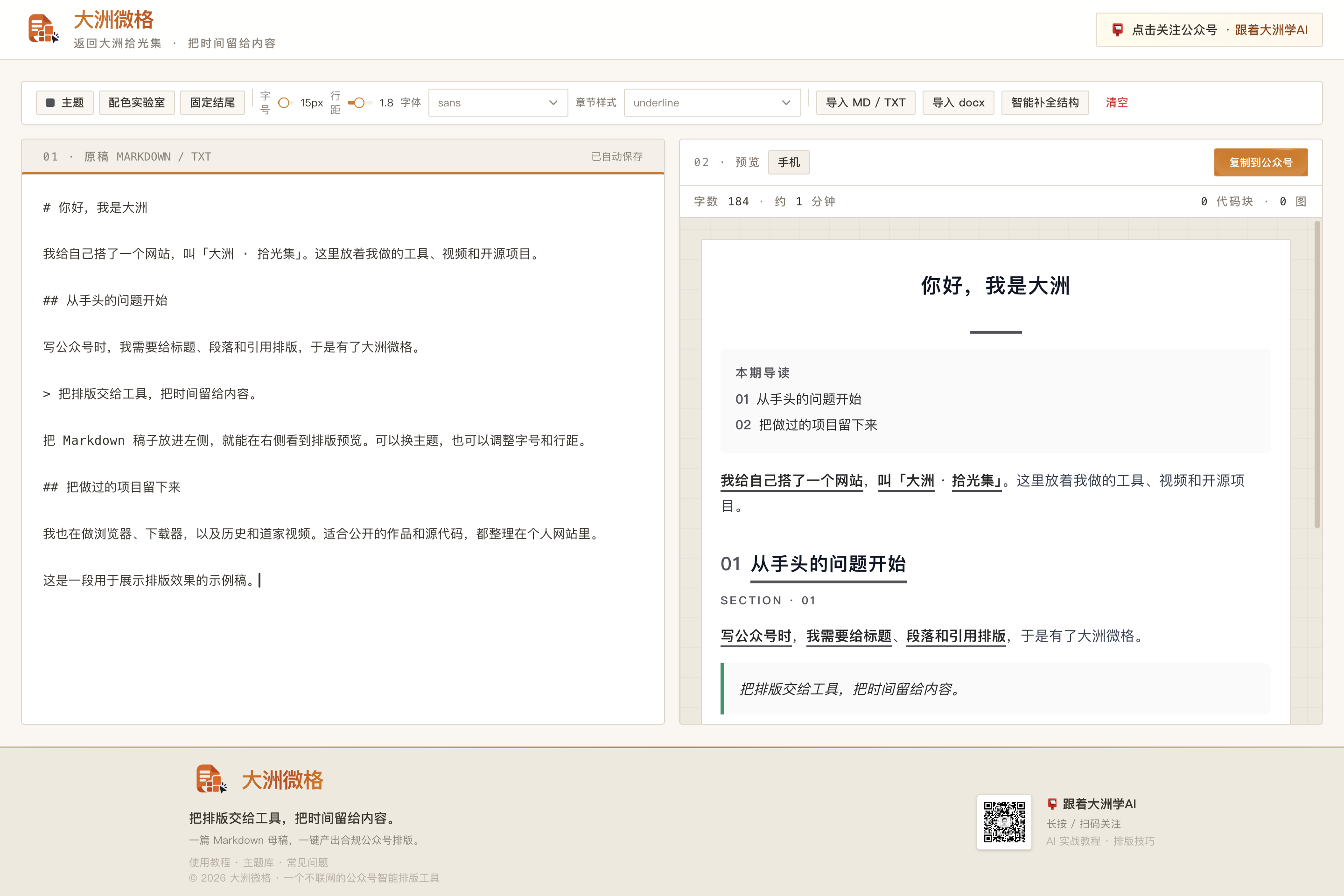Click the red 清空 clear link
1344x896 pixels.
(1117, 103)
